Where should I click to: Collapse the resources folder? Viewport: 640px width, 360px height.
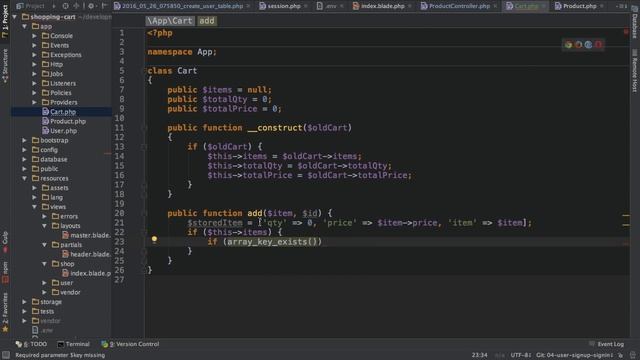point(24,178)
